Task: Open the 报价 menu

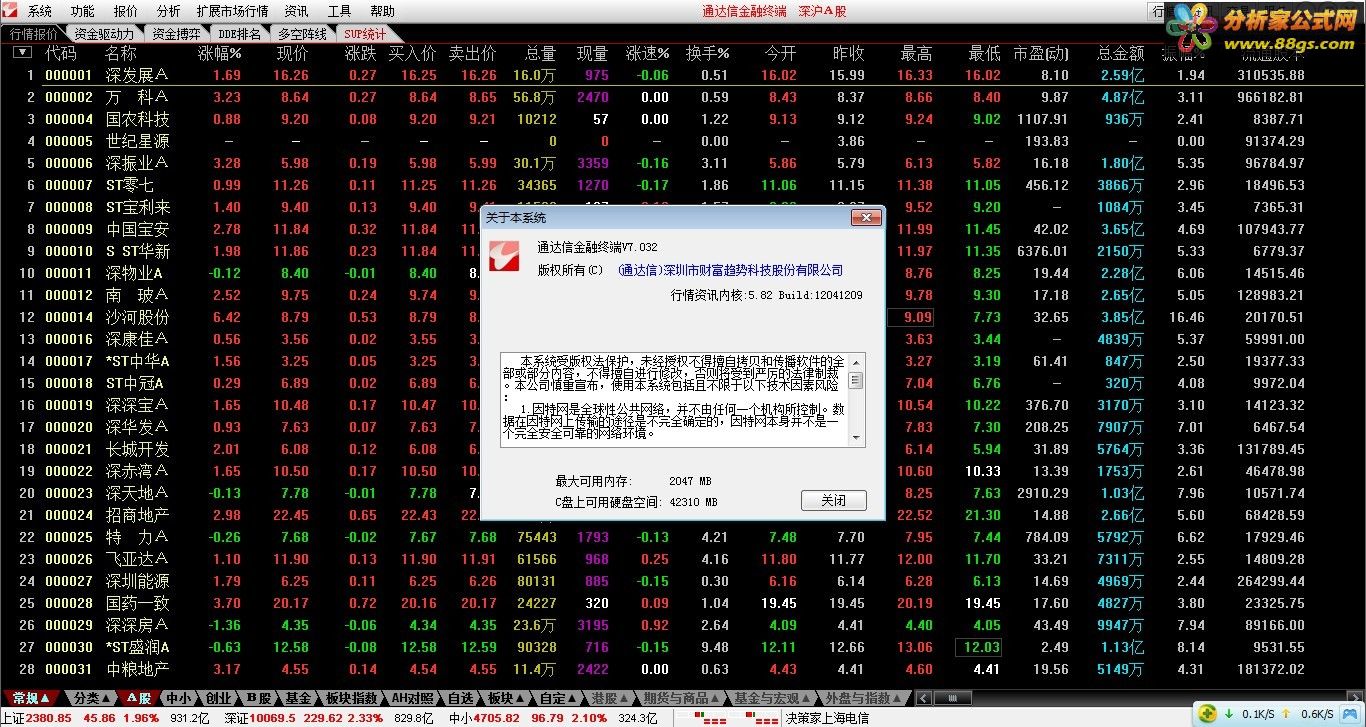Action: [x=126, y=11]
